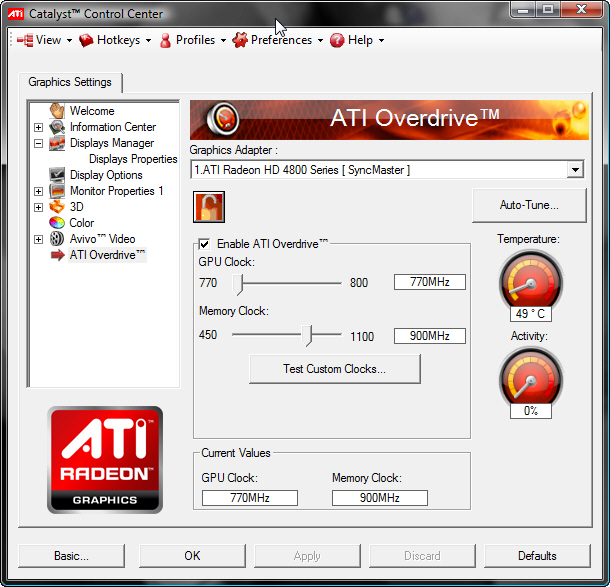The height and width of the screenshot is (587, 610).
Task: Click the 0% activity readout
Action: 531,411
